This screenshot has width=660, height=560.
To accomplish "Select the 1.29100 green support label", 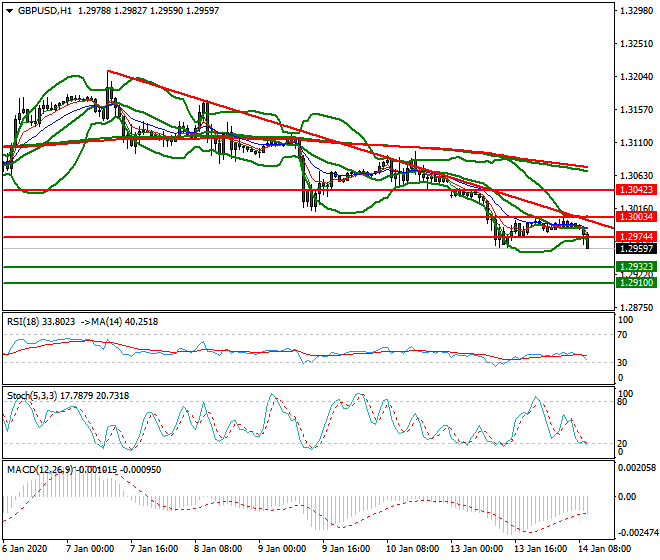I will pos(635,283).
